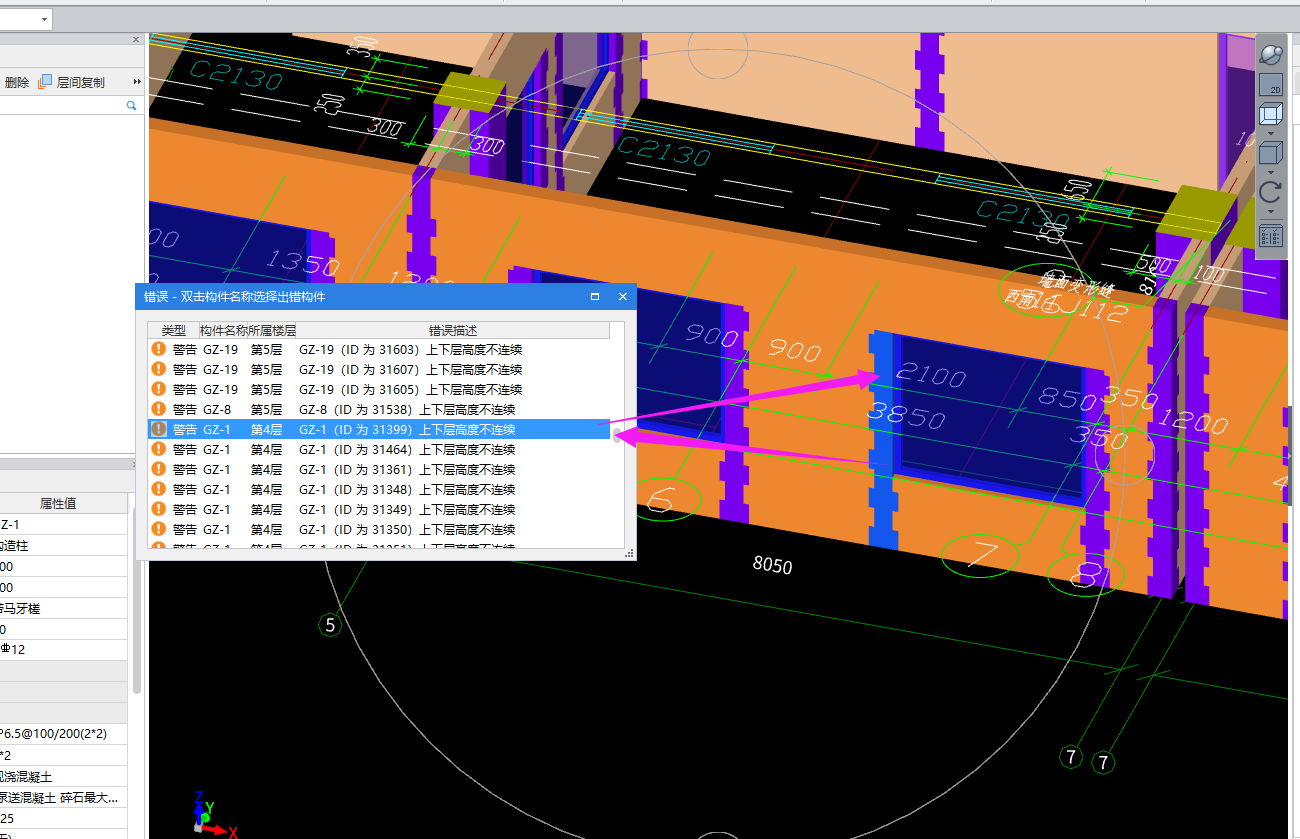The height and width of the screenshot is (839, 1300).
Task: Select warning row GZ-8 ID 31538
Action: (x=379, y=410)
